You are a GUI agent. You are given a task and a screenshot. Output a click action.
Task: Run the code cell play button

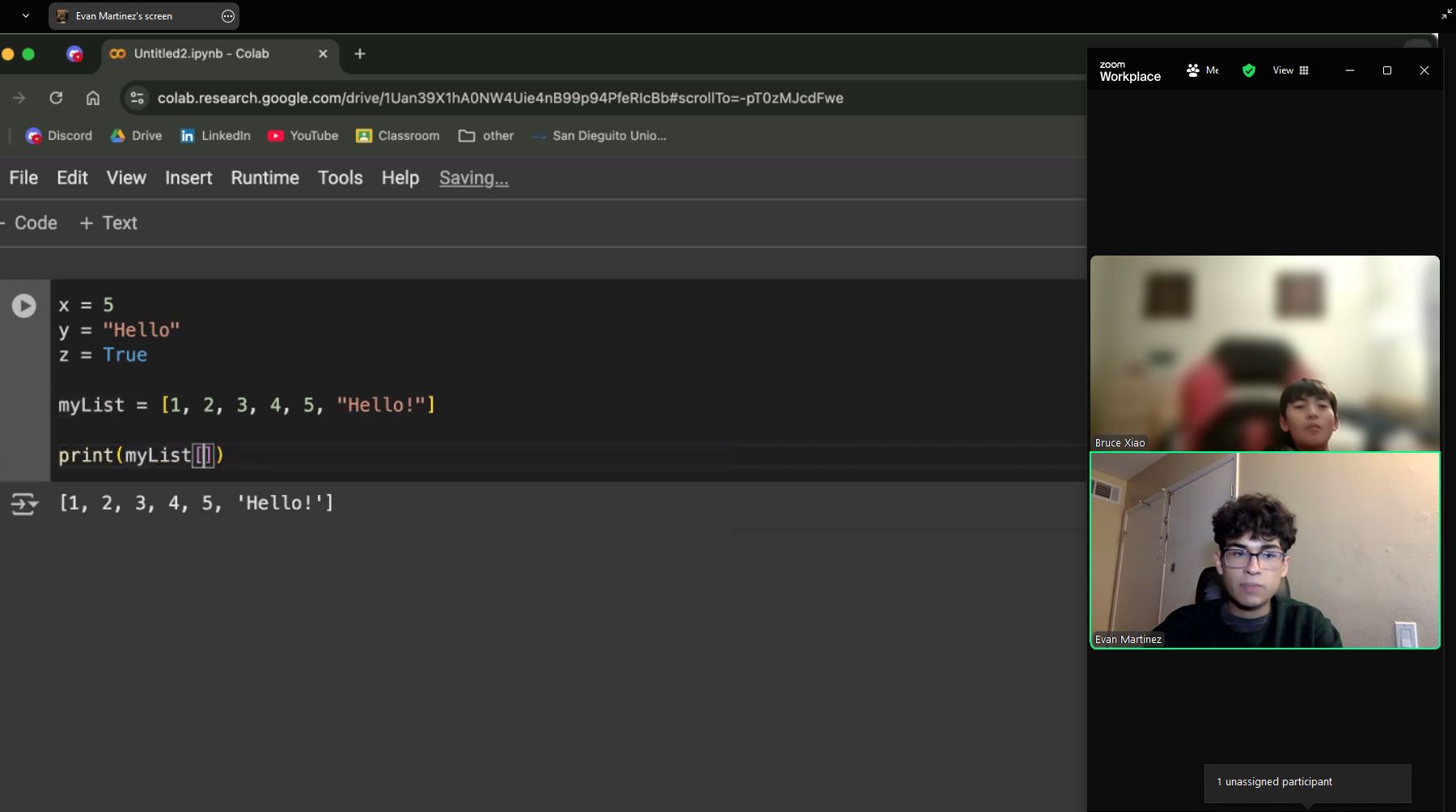(23, 306)
